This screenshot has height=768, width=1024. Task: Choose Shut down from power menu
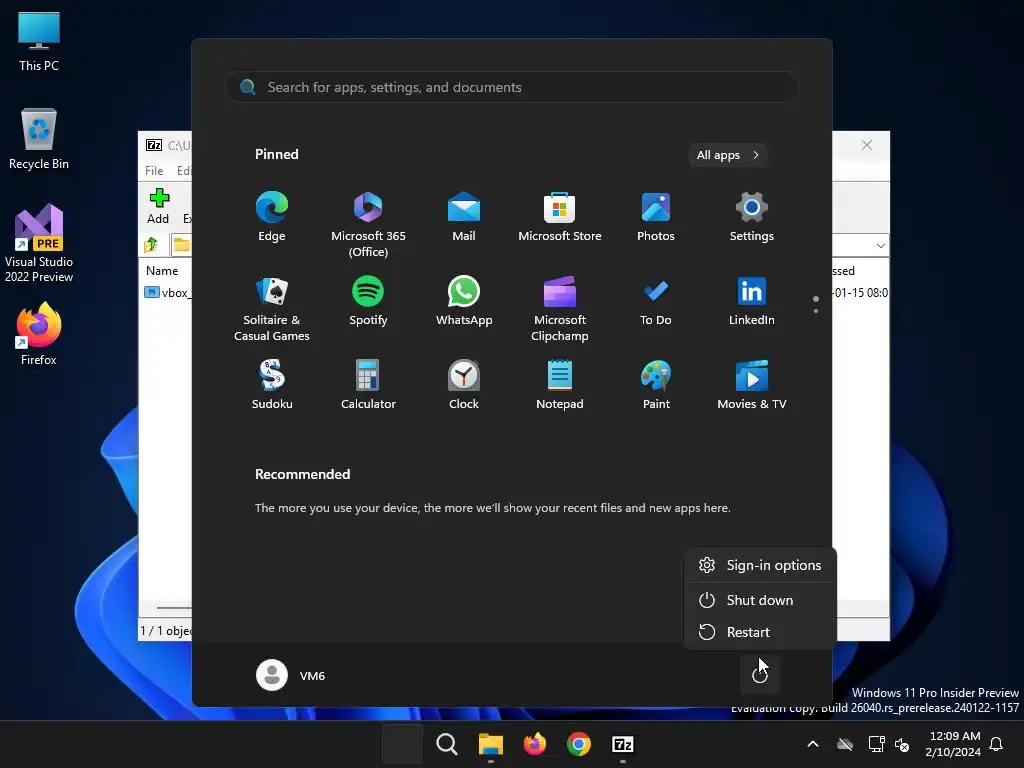[760, 600]
